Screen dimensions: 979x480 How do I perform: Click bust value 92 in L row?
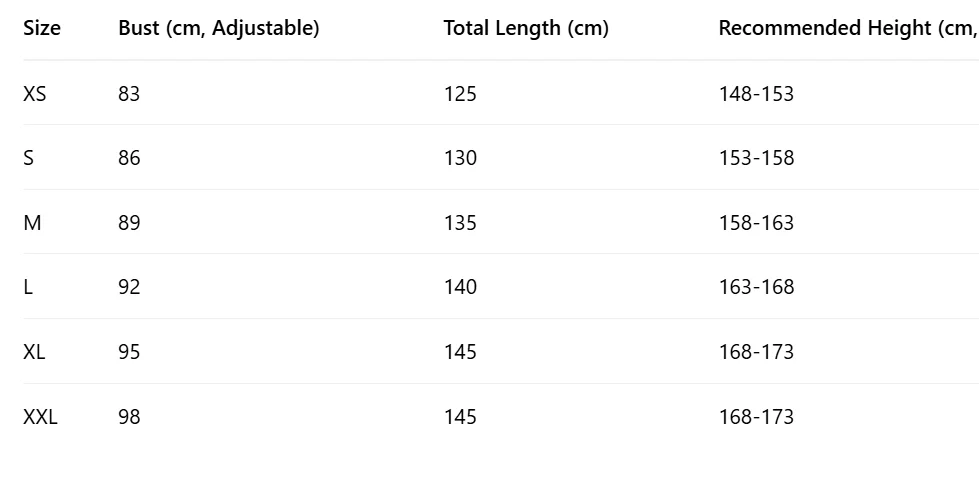tap(129, 287)
